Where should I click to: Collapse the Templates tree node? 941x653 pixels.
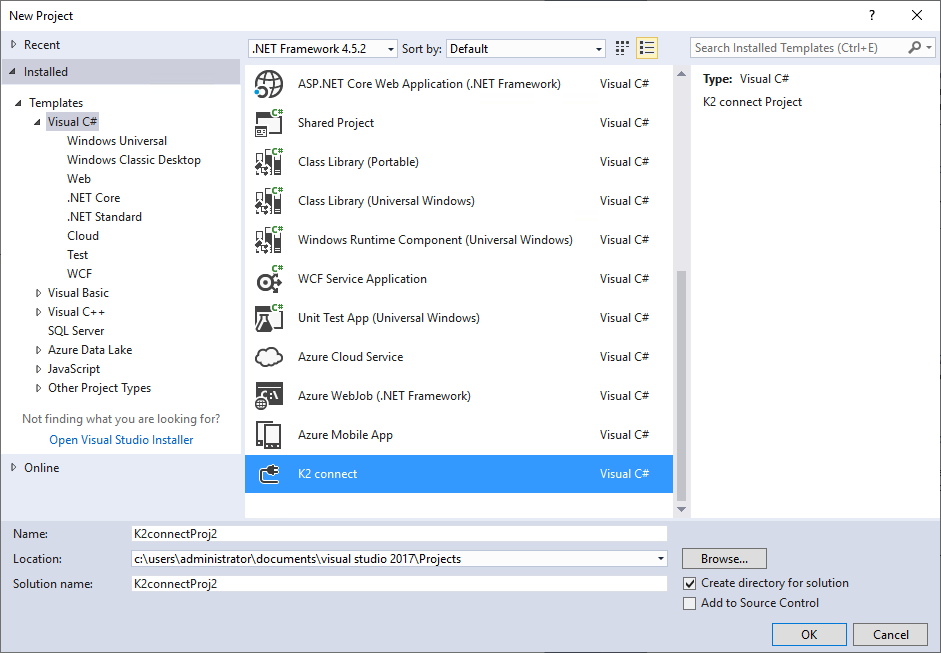coord(19,103)
